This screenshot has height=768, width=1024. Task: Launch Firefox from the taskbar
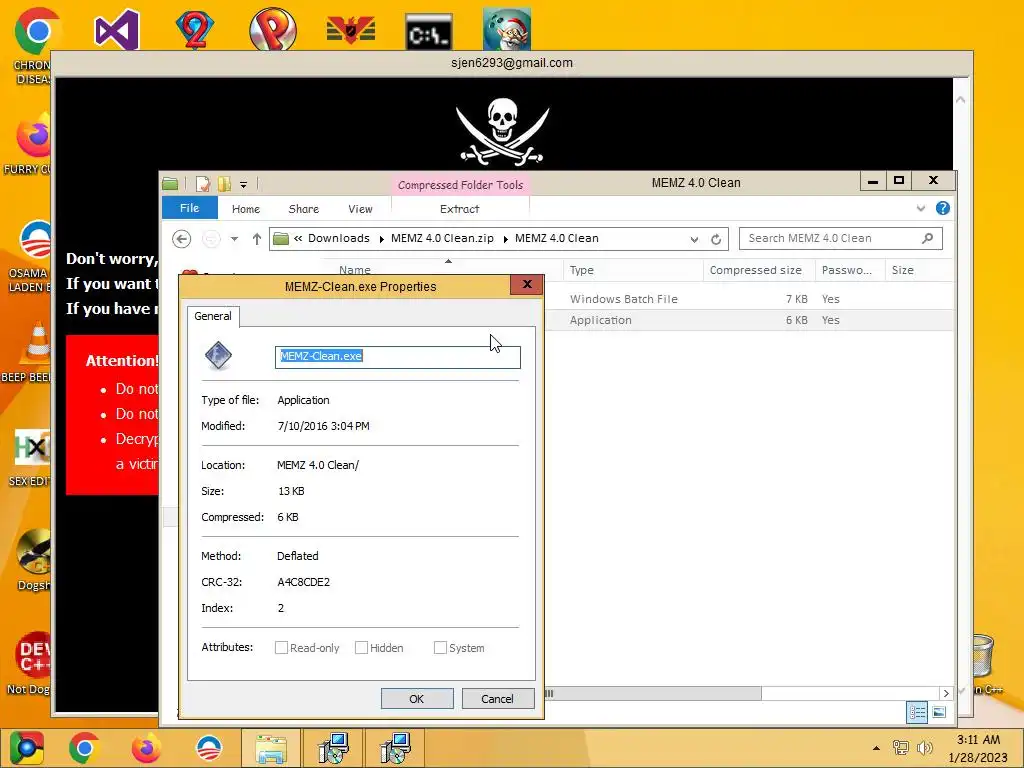tap(146, 748)
